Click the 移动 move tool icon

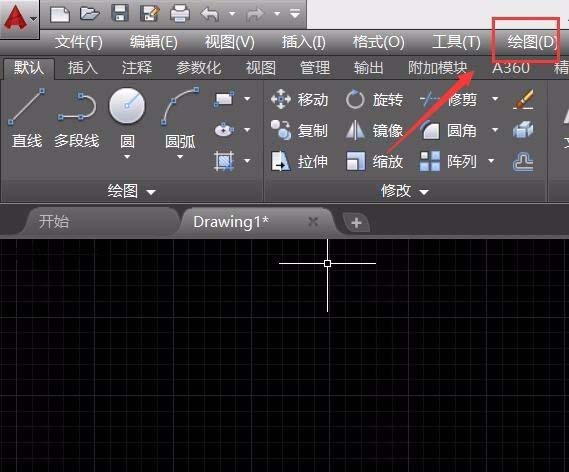[281, 99]
